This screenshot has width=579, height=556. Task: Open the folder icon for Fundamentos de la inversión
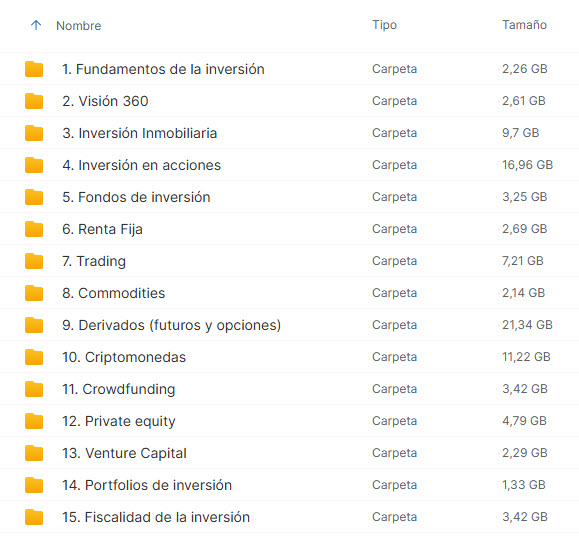click(x=34, y=69)
